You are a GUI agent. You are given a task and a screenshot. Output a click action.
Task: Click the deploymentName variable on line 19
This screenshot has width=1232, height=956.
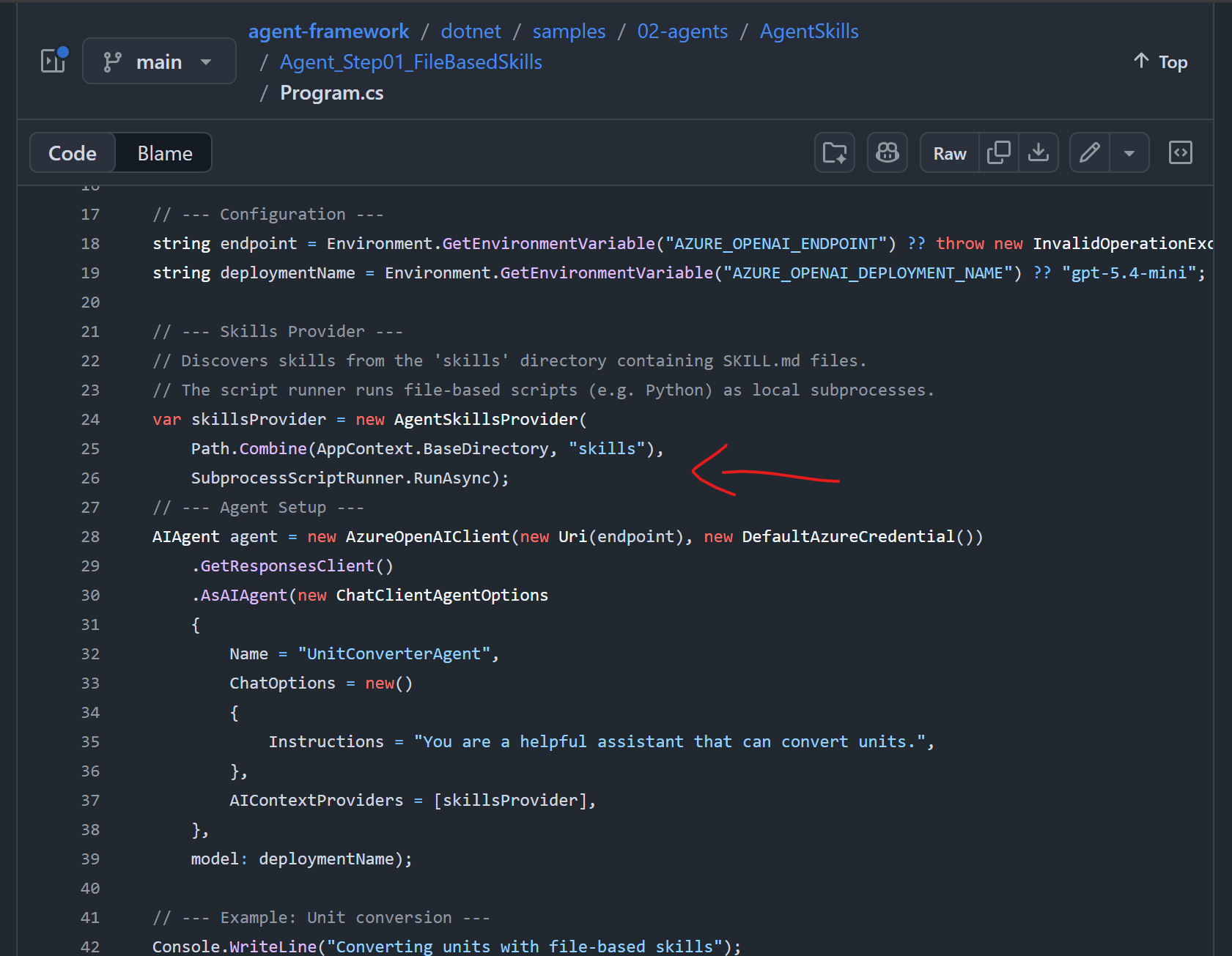(287, 273)
